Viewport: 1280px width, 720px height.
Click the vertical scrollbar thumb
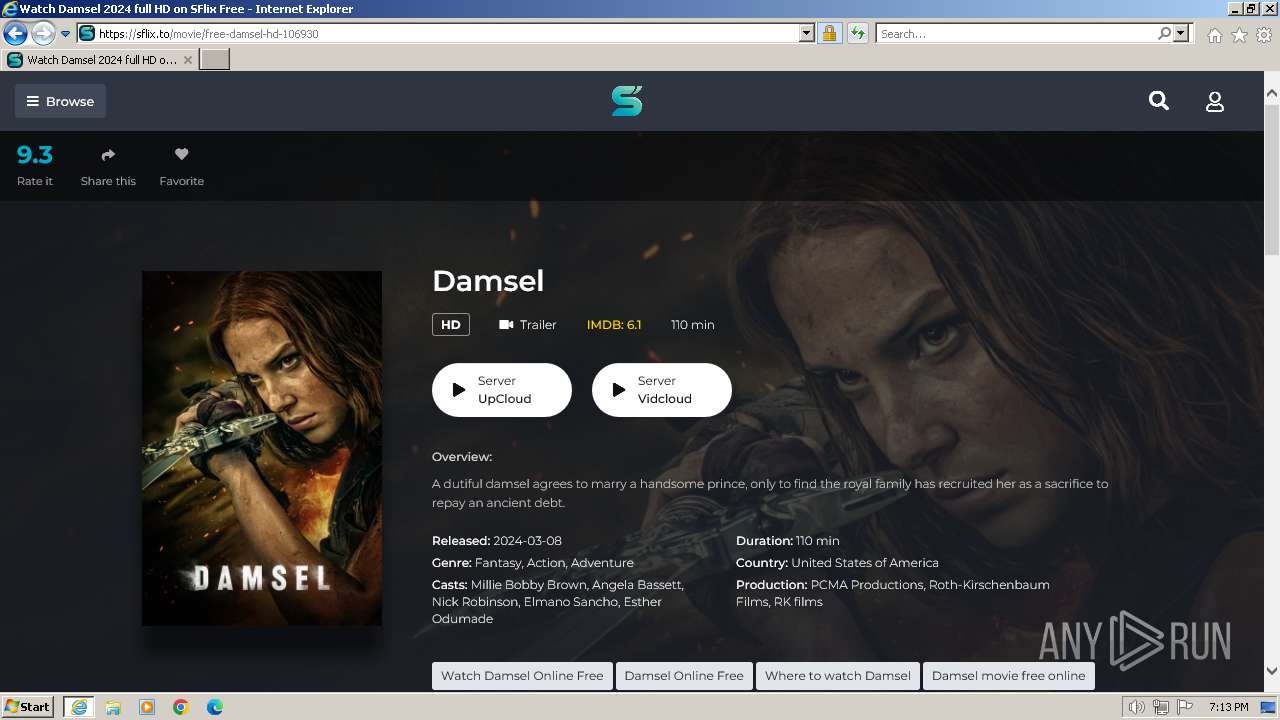pyautogui.click(x=1272, y=178)
